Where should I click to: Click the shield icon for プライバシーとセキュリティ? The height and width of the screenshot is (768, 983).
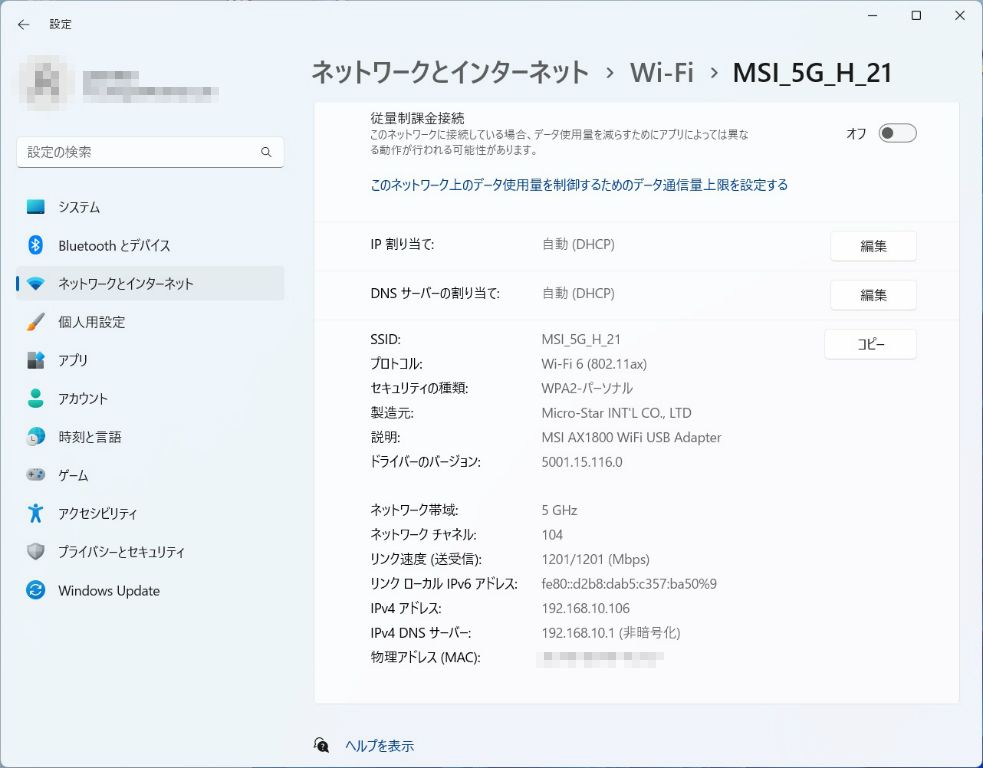click(36, 552)
